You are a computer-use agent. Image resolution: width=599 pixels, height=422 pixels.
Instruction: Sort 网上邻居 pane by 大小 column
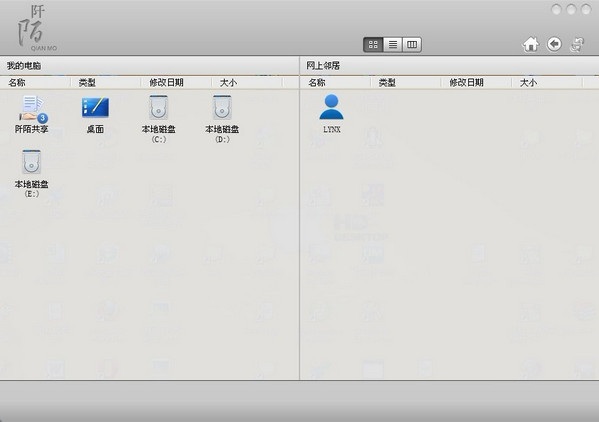(528, 82)
